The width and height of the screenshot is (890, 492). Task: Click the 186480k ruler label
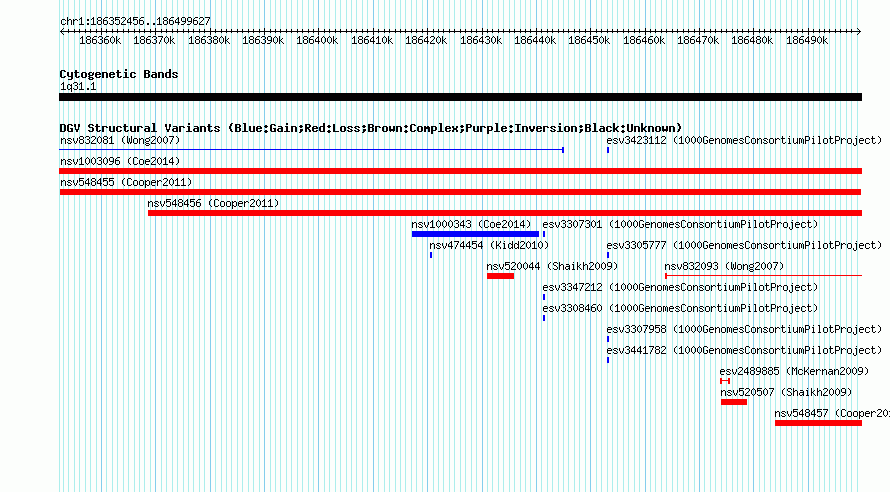coord(752,40)
